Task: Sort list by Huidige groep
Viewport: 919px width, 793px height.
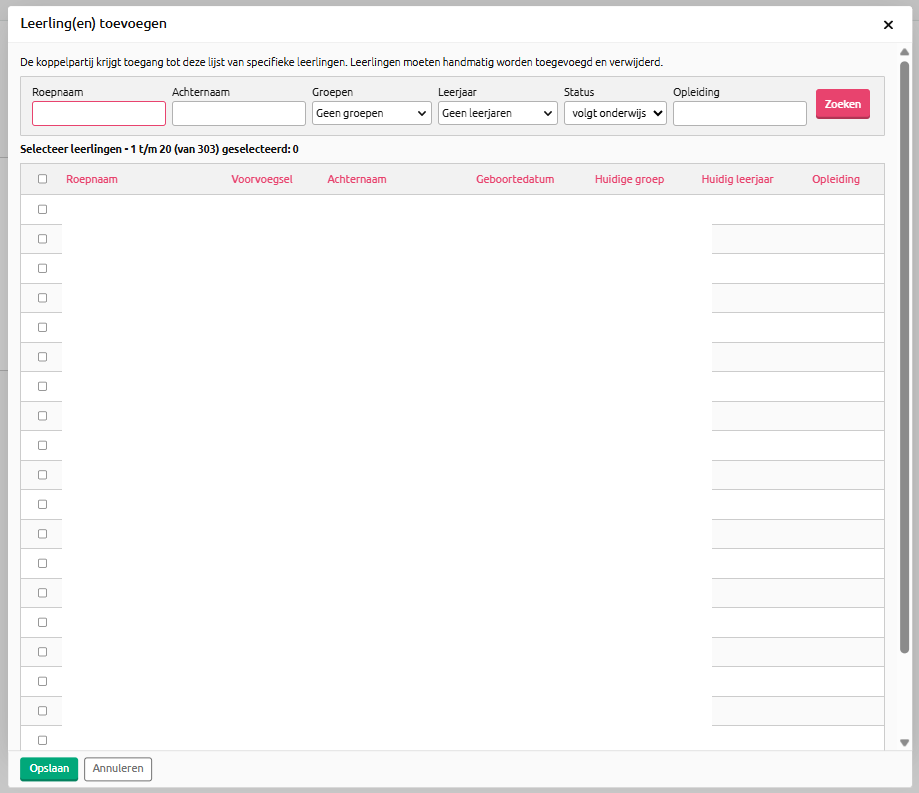Action: (x=629, y=180)
